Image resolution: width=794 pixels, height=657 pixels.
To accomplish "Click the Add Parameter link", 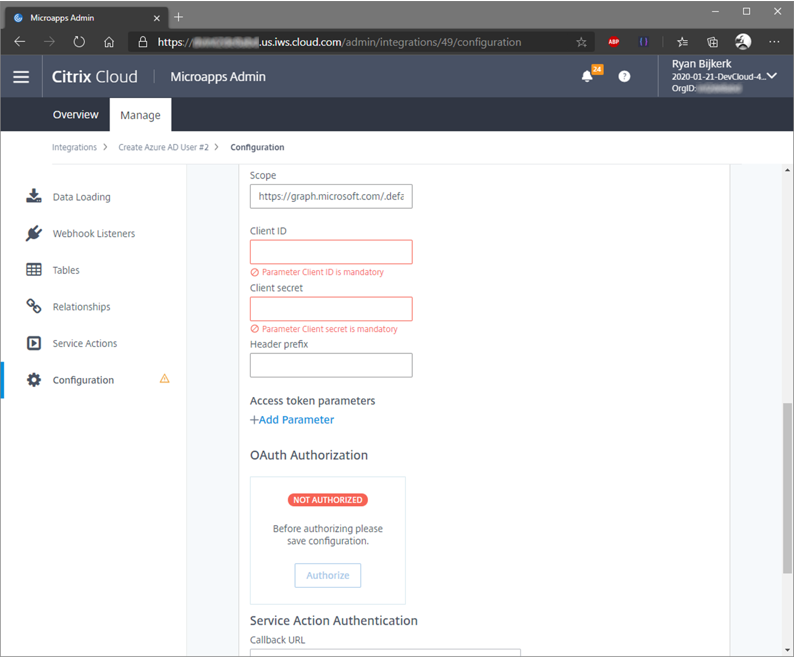I will (x=292, y=419).
